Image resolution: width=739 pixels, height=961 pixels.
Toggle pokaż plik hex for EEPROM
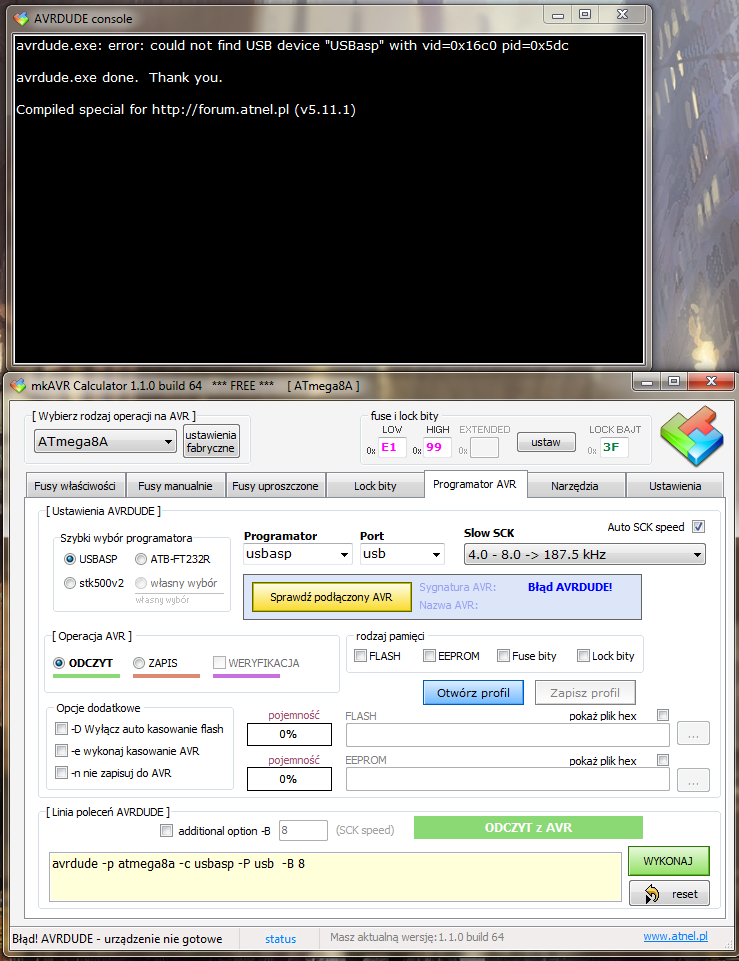click(x=662, y=760)
